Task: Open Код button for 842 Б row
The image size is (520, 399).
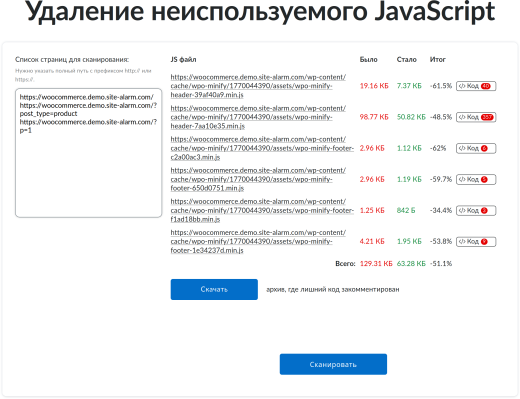Action: point(476,210)
